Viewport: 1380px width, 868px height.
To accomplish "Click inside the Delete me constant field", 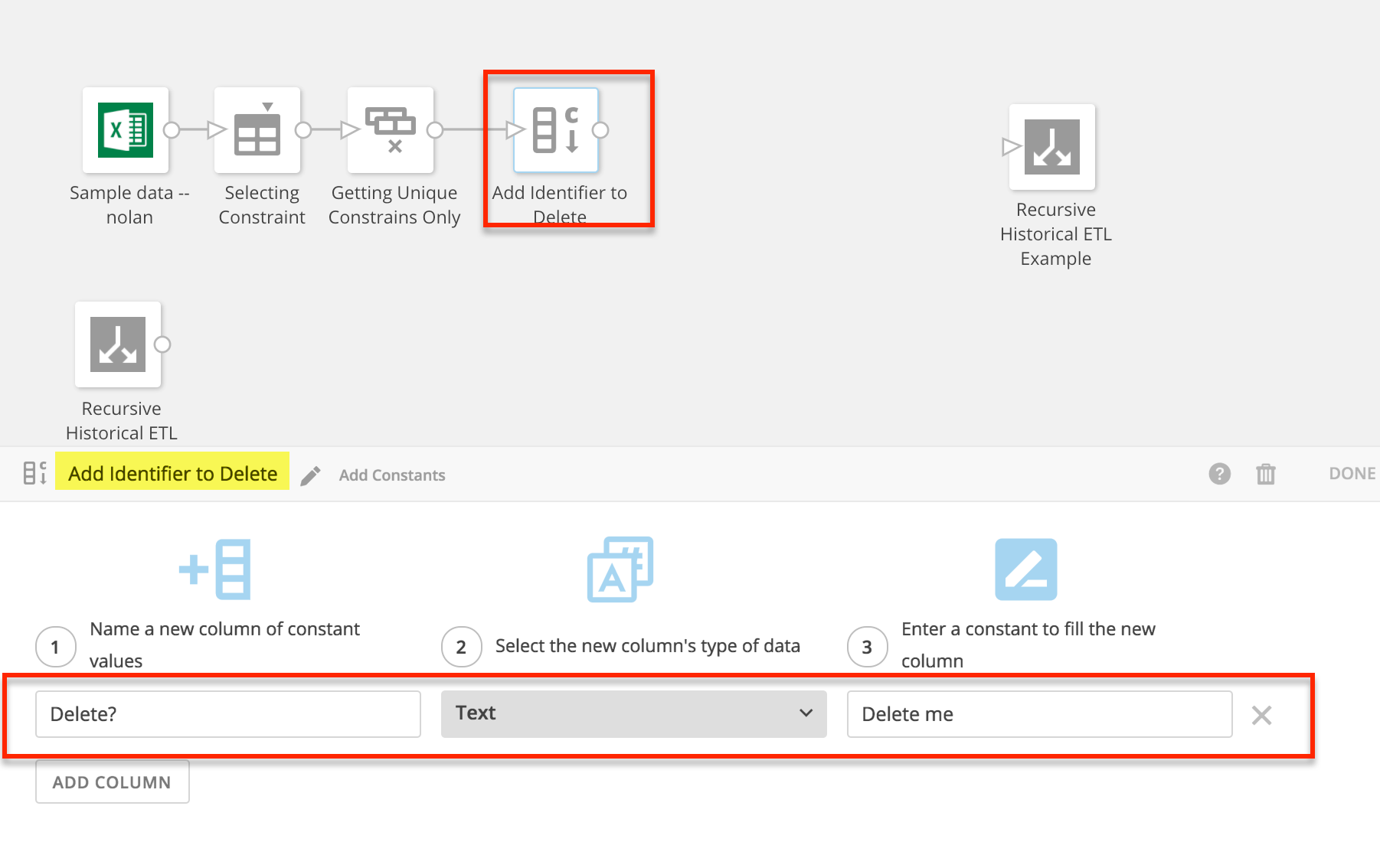I will tap(1039, 713).
